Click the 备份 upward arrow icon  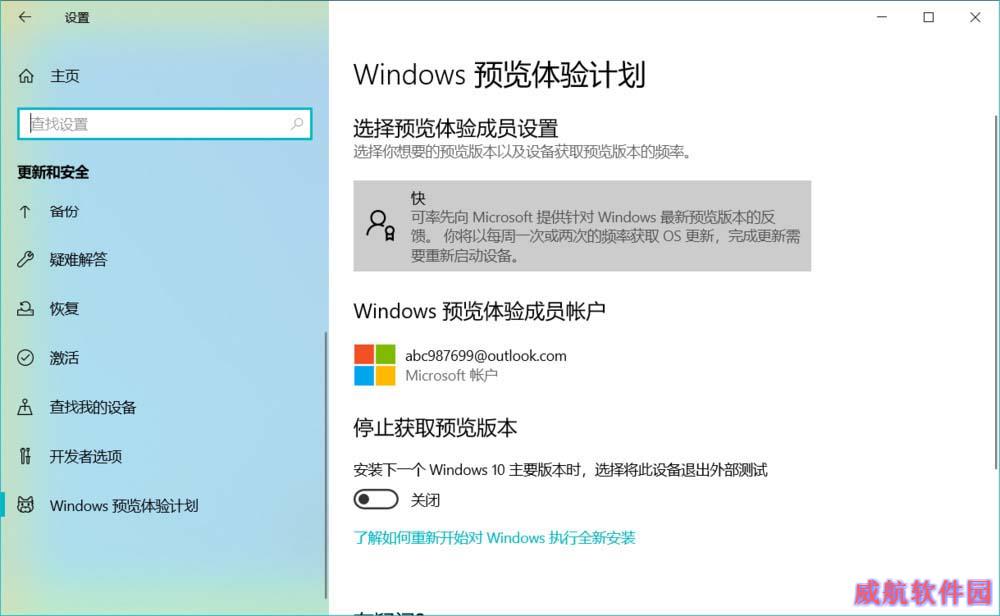[x=25, y=211]
